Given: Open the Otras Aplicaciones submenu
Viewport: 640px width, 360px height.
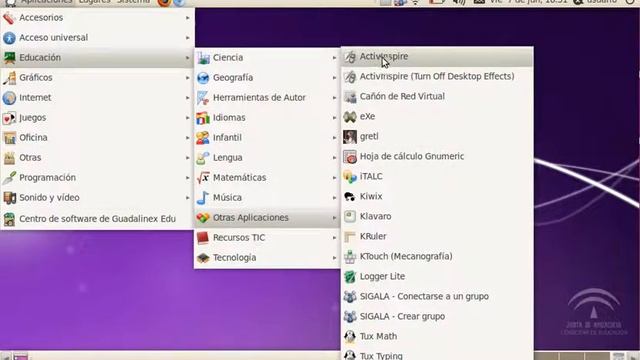Looking at the screenshot, I should tap(267, 218).
